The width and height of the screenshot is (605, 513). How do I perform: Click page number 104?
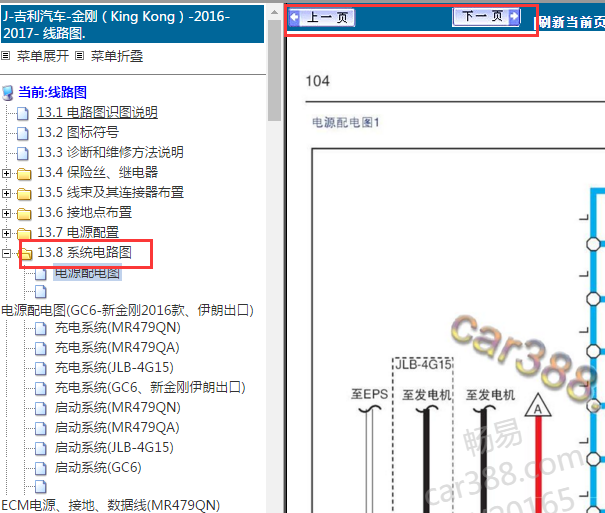[x=318, y=81]
